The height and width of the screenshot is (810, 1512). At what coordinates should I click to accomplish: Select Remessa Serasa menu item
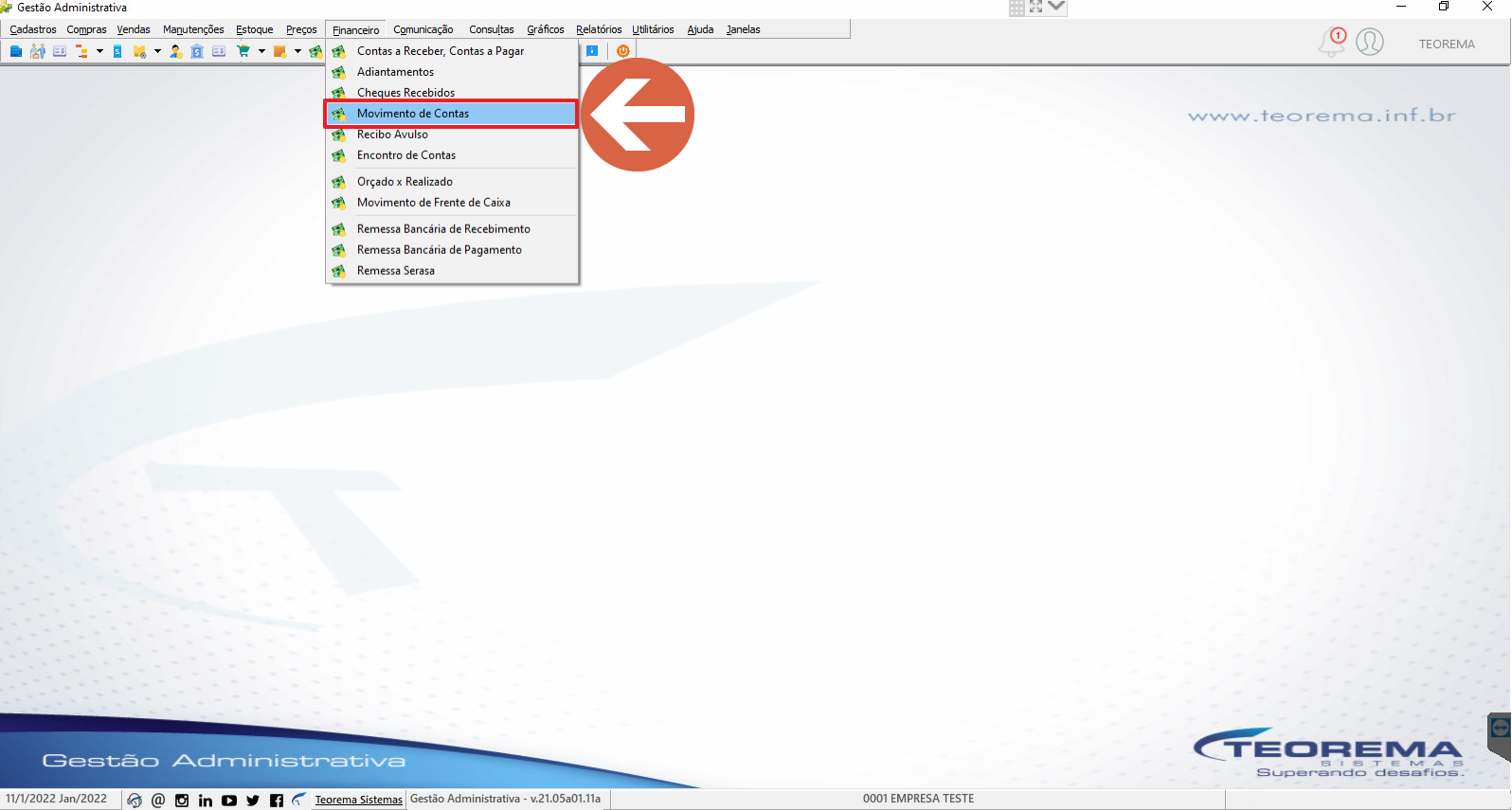(x=451, y=271)
